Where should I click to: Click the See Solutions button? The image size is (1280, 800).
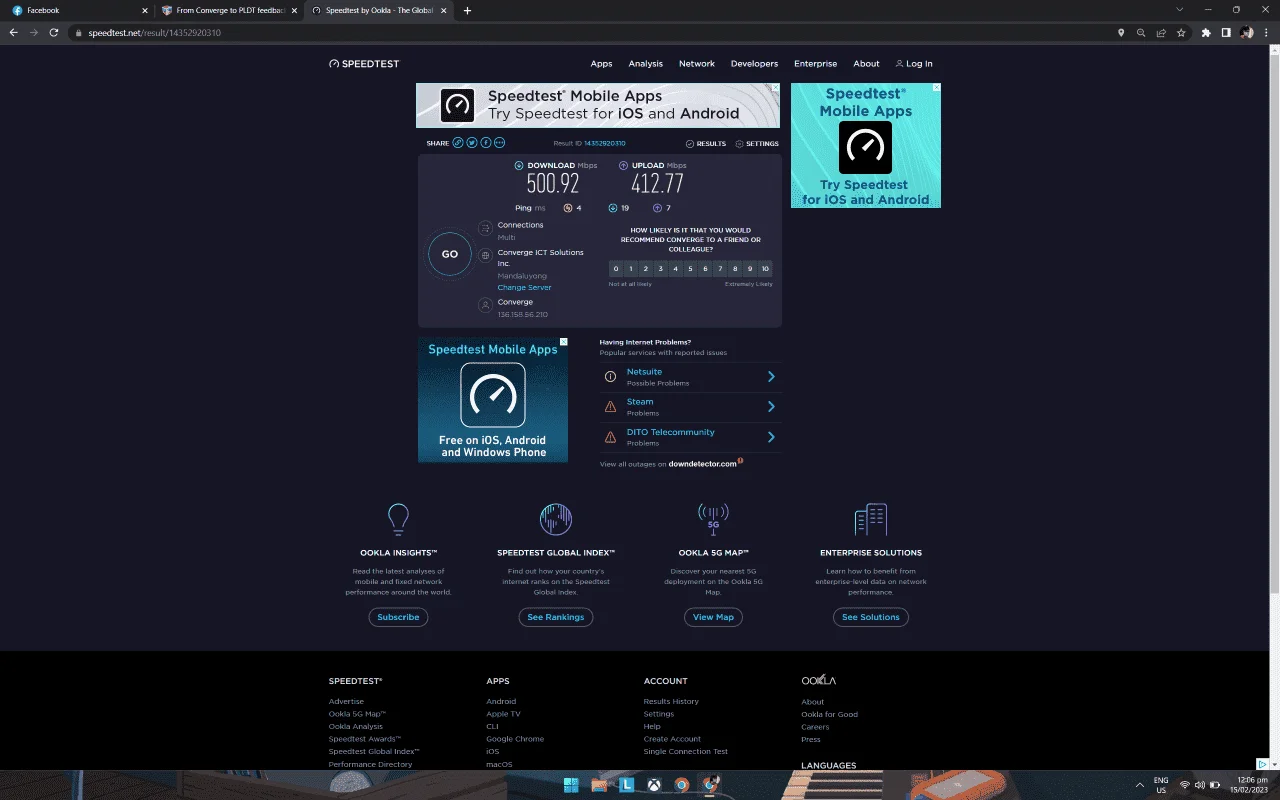pos(871,617)
